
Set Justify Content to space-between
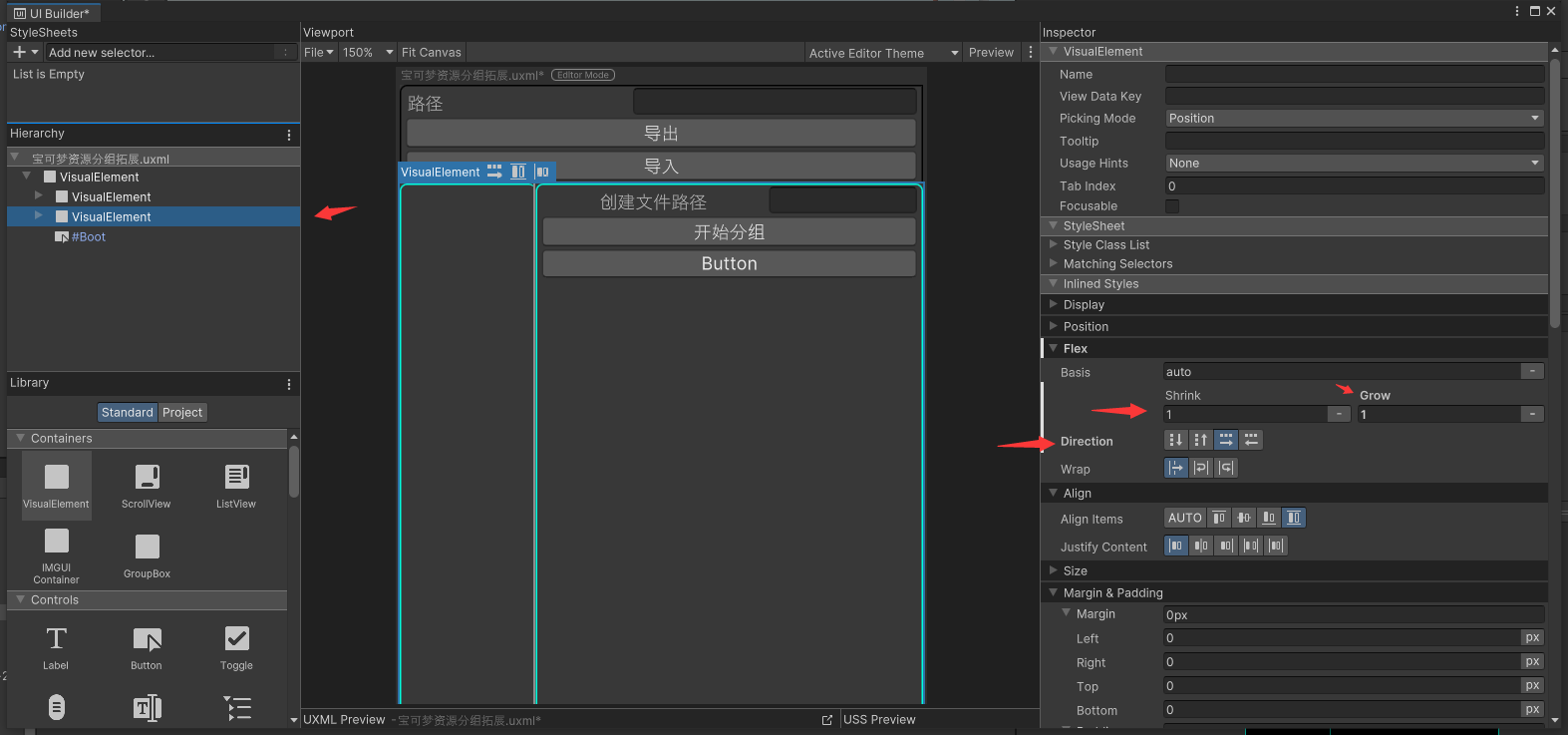tap(1251, 546)
